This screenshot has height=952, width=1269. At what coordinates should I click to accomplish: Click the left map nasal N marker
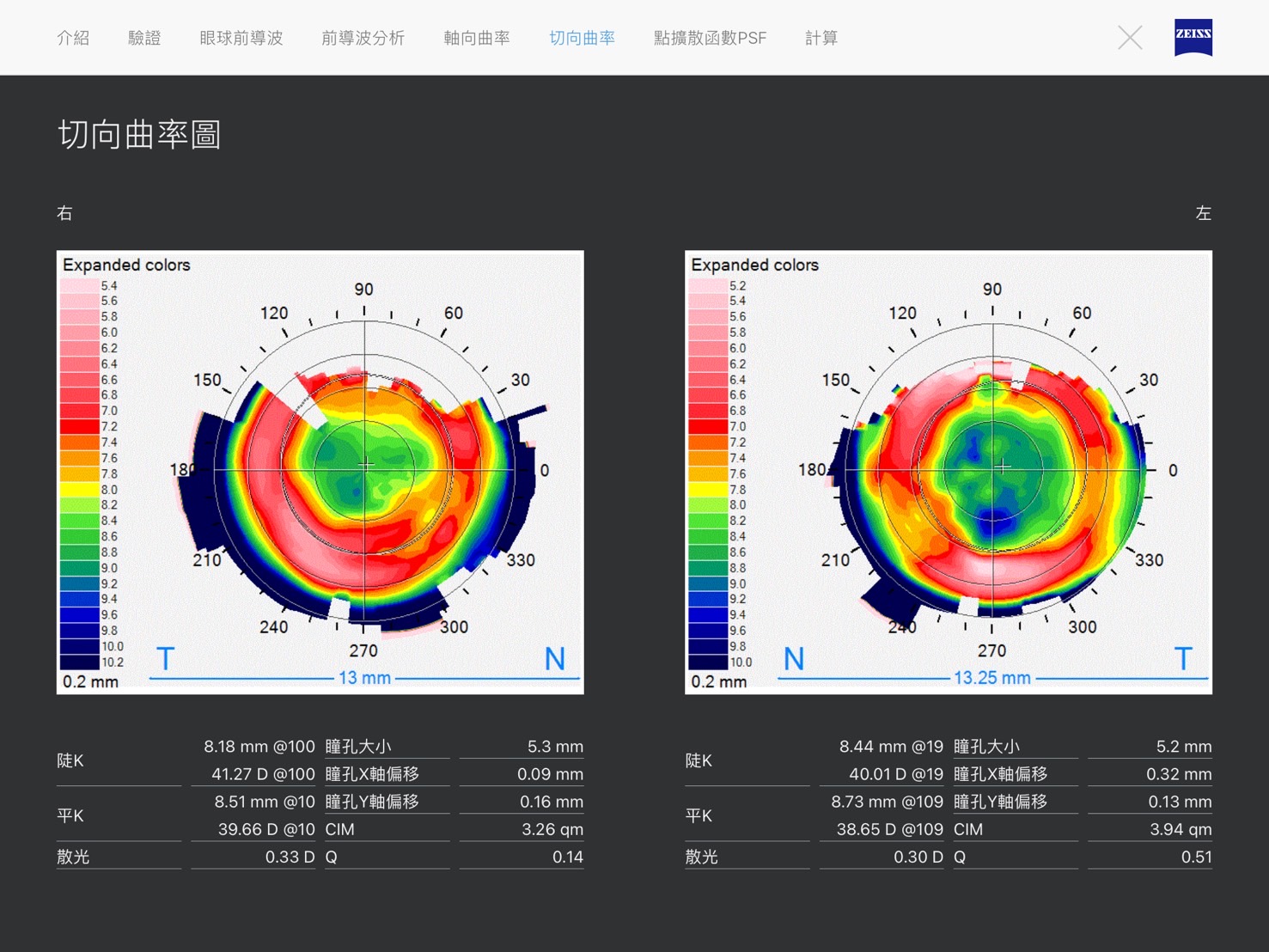click(794, 659)
